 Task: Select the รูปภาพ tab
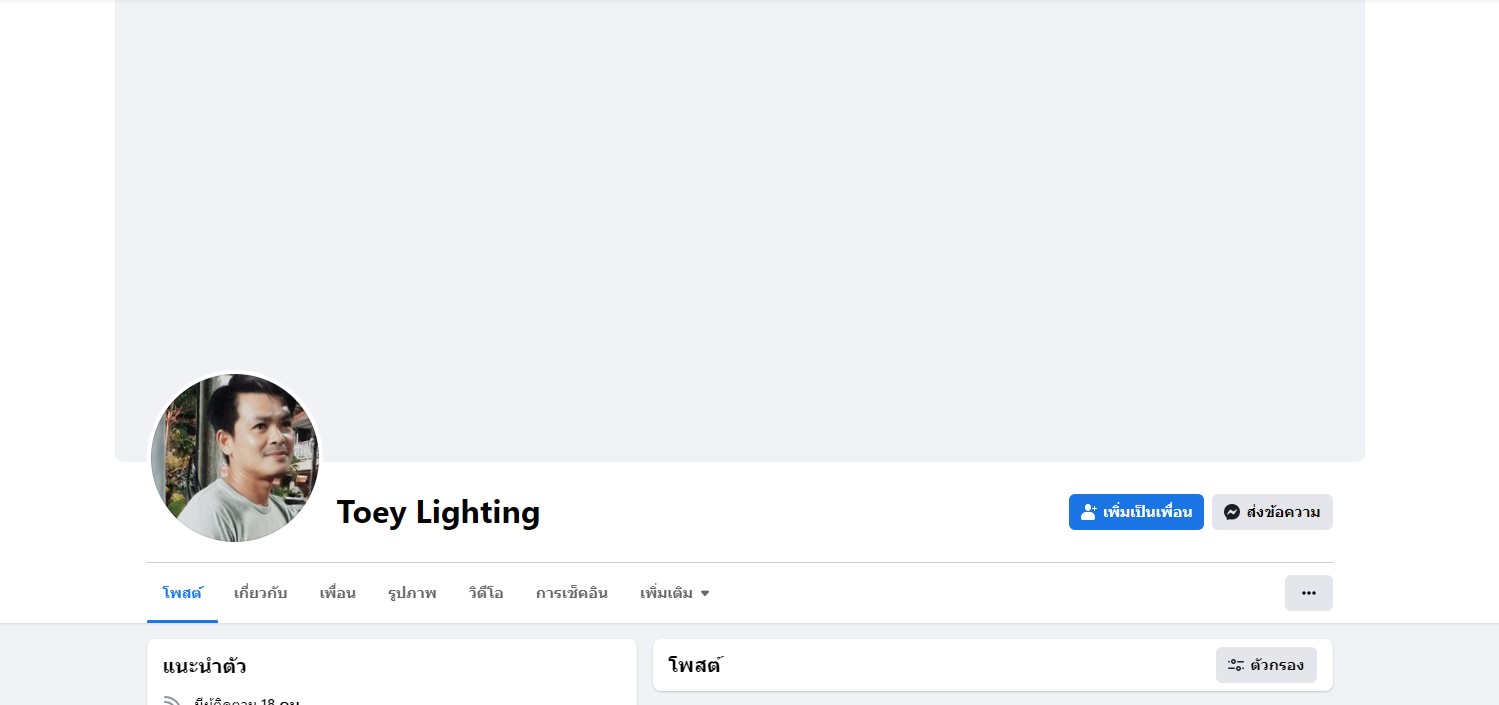click(x=412, y=593)
